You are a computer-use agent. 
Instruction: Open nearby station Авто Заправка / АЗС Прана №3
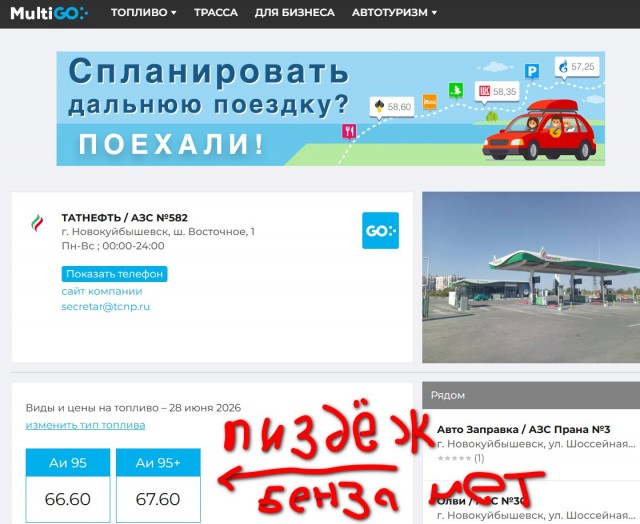point(523,429)
